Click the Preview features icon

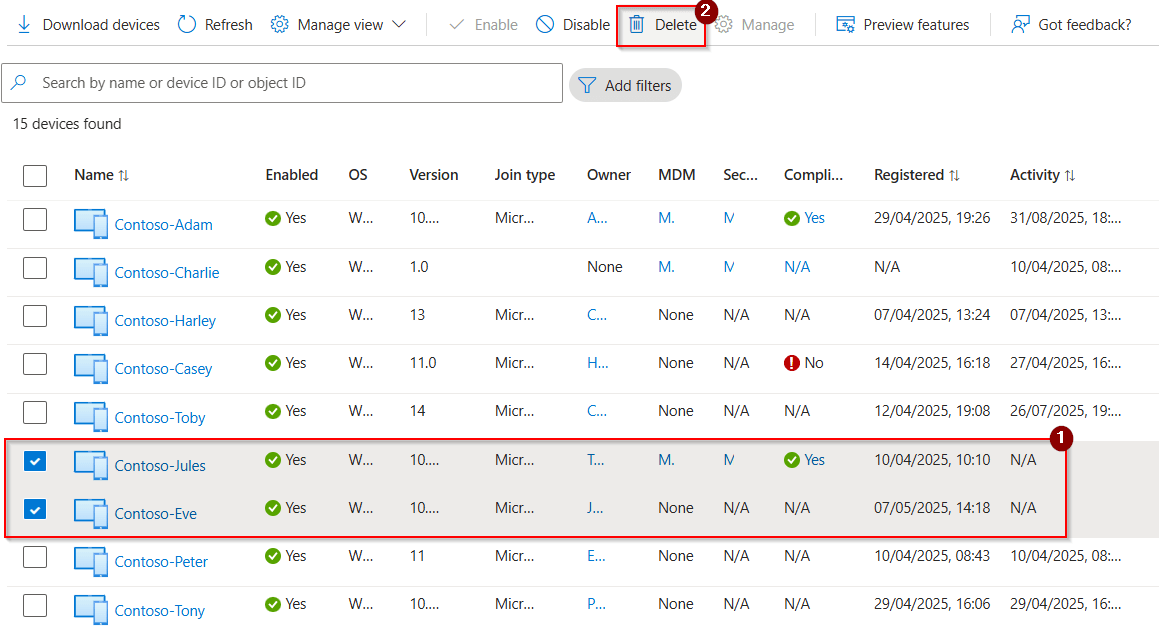coord(846,24)
